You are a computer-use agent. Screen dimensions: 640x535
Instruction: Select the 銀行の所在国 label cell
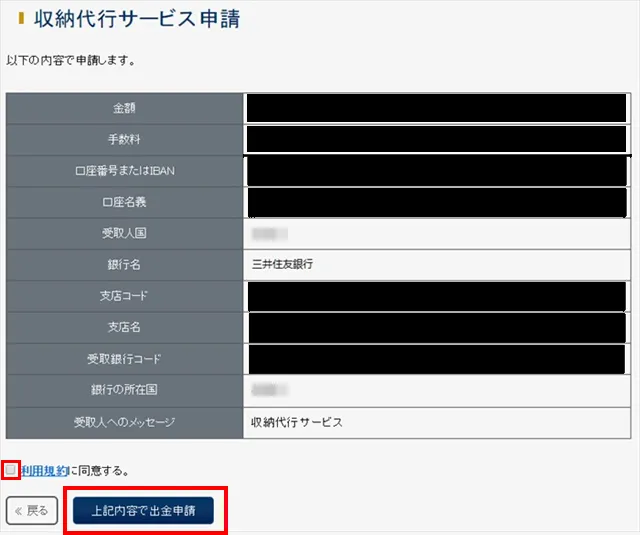pos(125,390)
